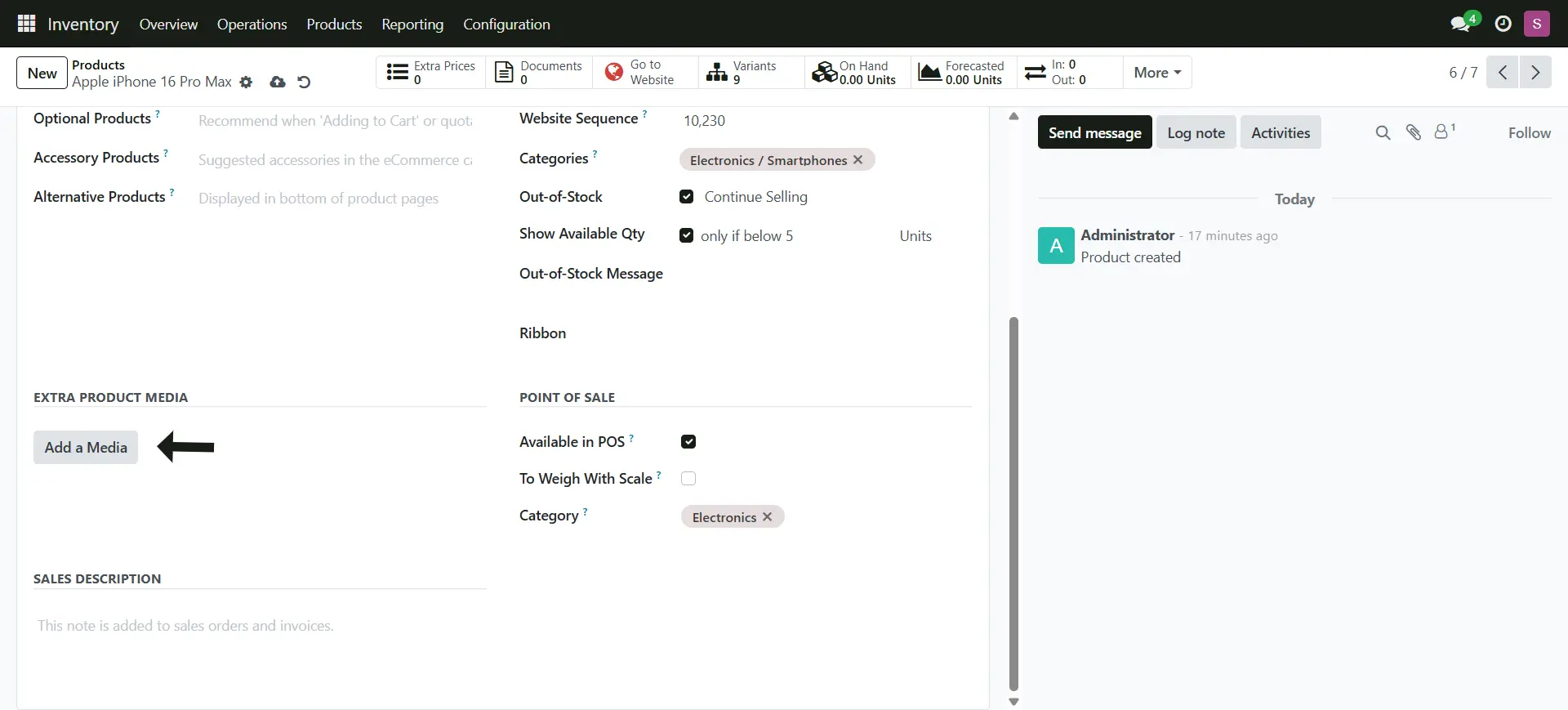Viewport: 1568px width, 710px height.
Task: Click the Send message button
Action: point(1094,132)
